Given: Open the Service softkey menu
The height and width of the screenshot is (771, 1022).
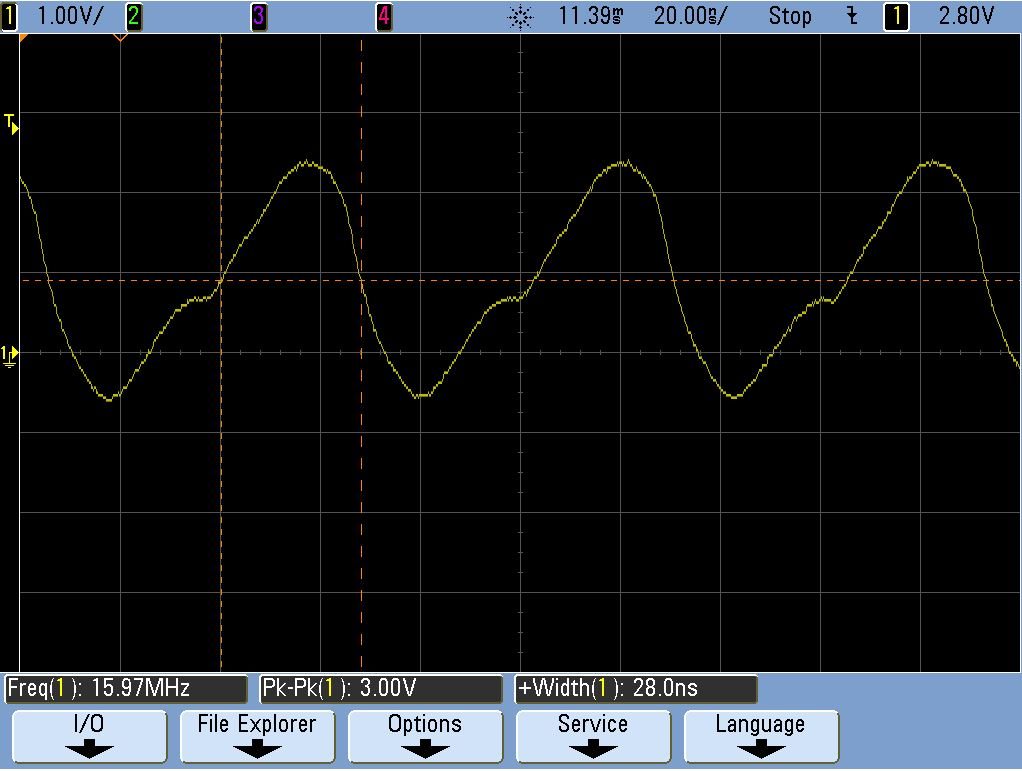Looking at the screenshot, I should tap(593, 736).
